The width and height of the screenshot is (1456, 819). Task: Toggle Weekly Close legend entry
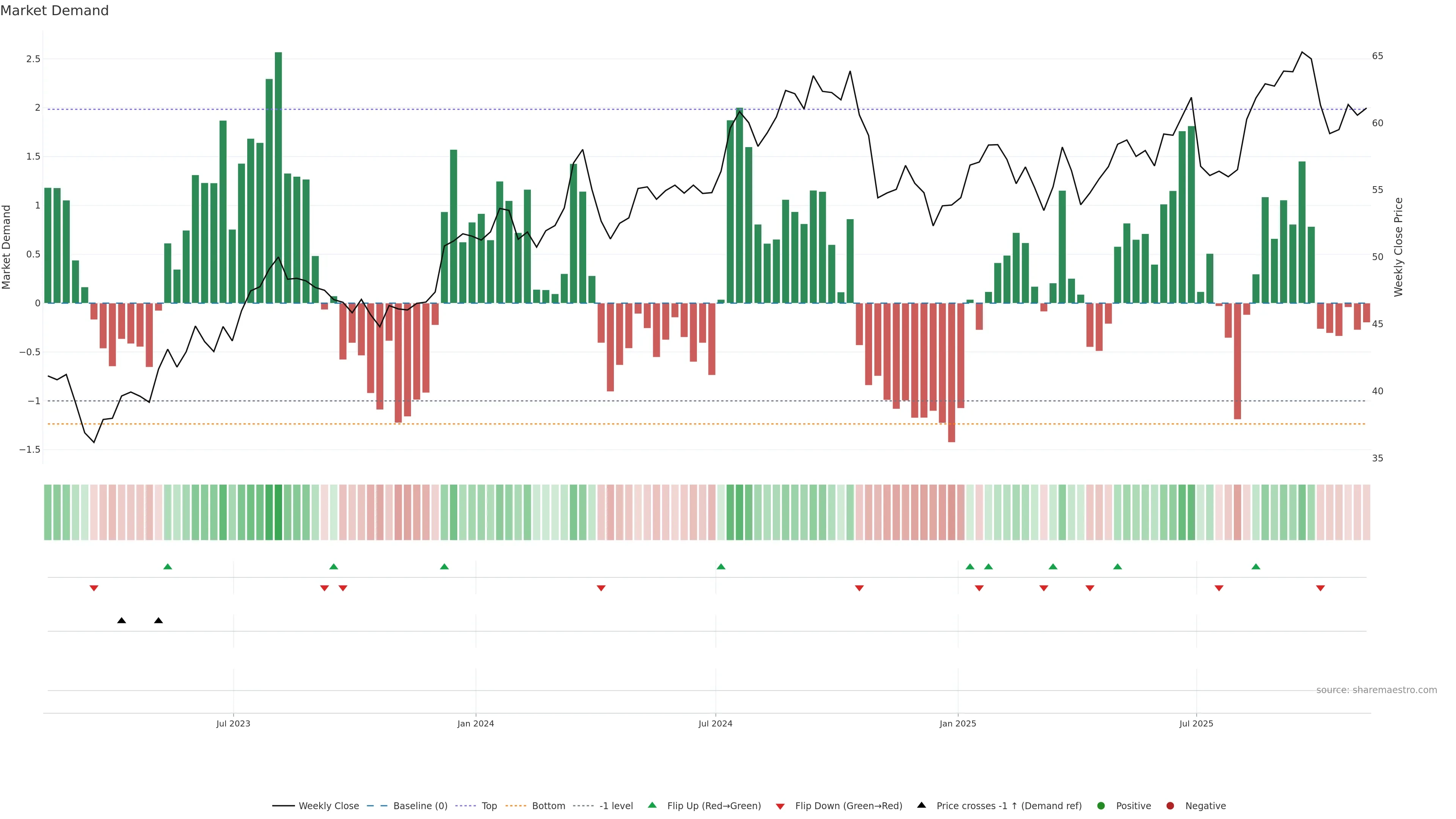click(328, 806)
